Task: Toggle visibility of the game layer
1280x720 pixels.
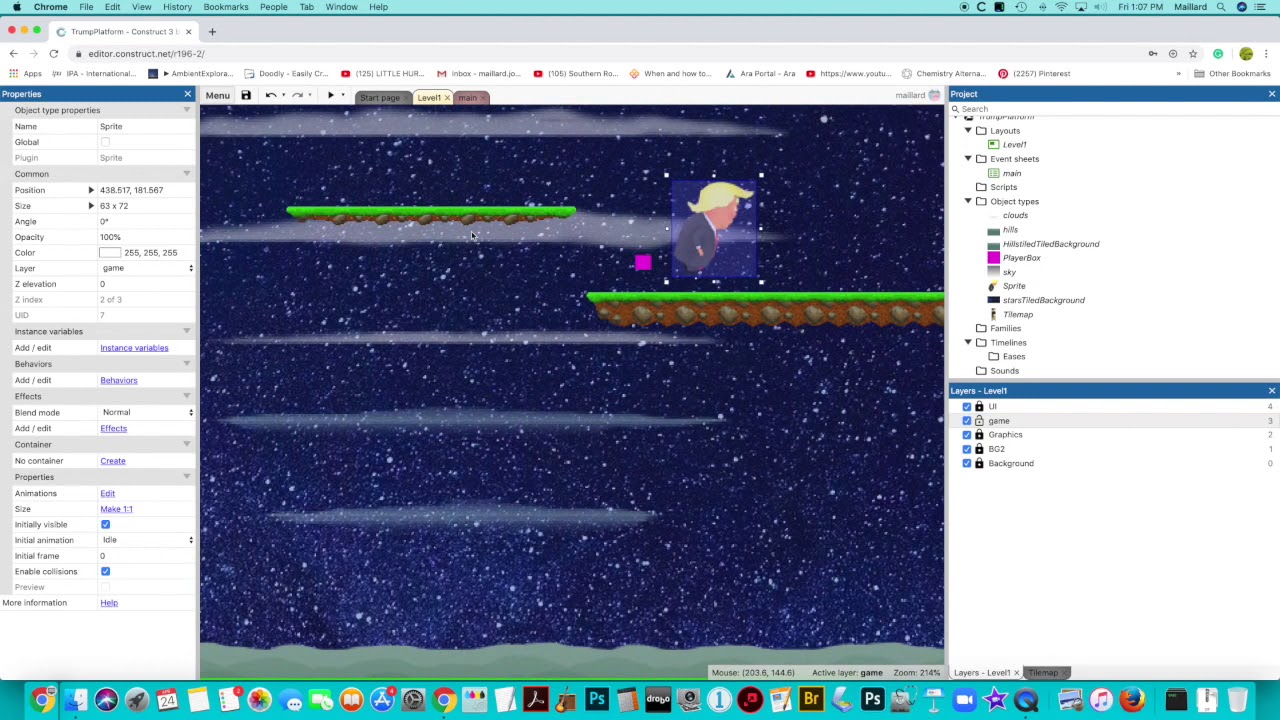Action: pyautogui.click(x=966, y=421)
